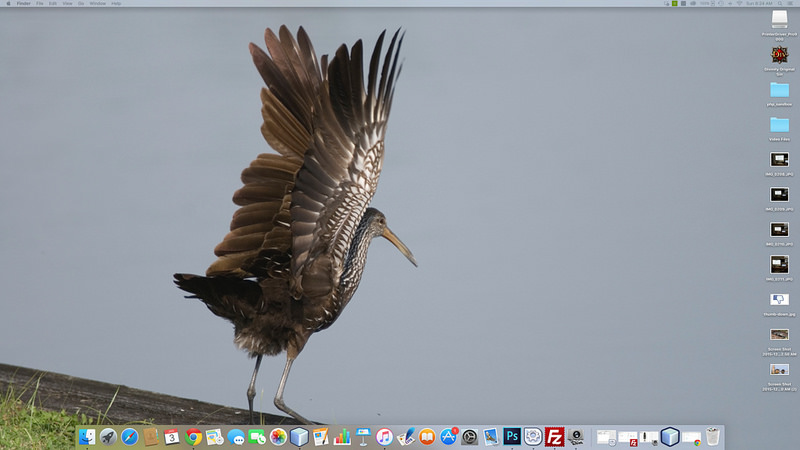This screenshot has height=450, width=800.
Task: Launch FileZilla from the Dock
Action: pos(554,437)
